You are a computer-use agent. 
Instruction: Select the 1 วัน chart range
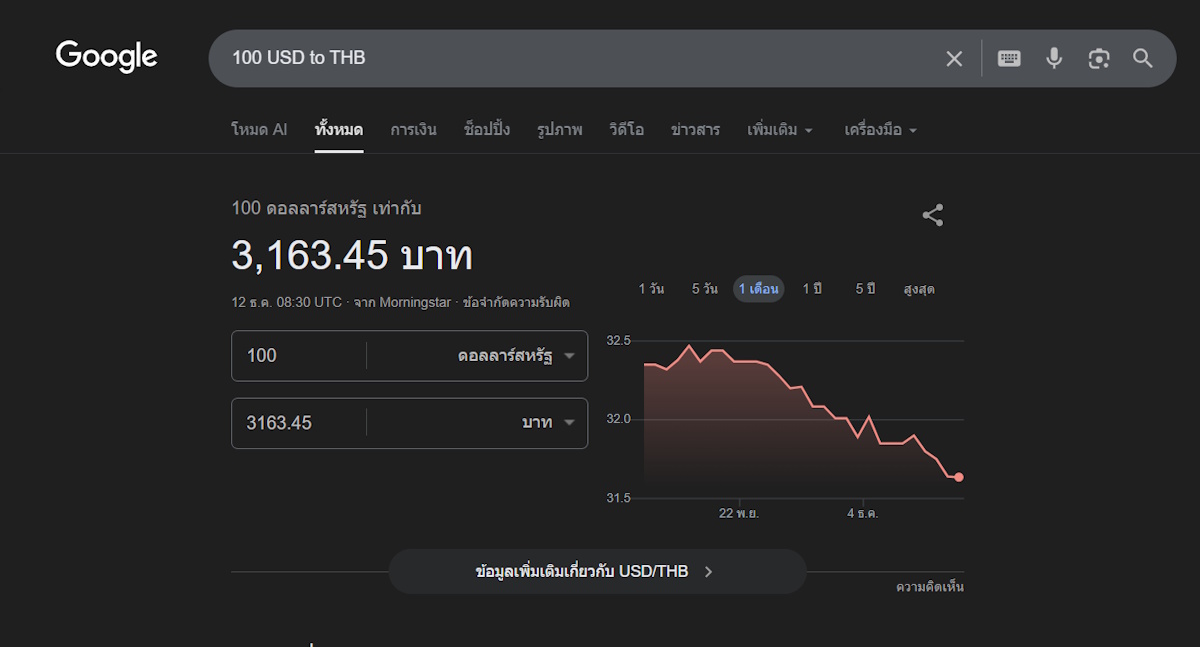coord(651,289)
